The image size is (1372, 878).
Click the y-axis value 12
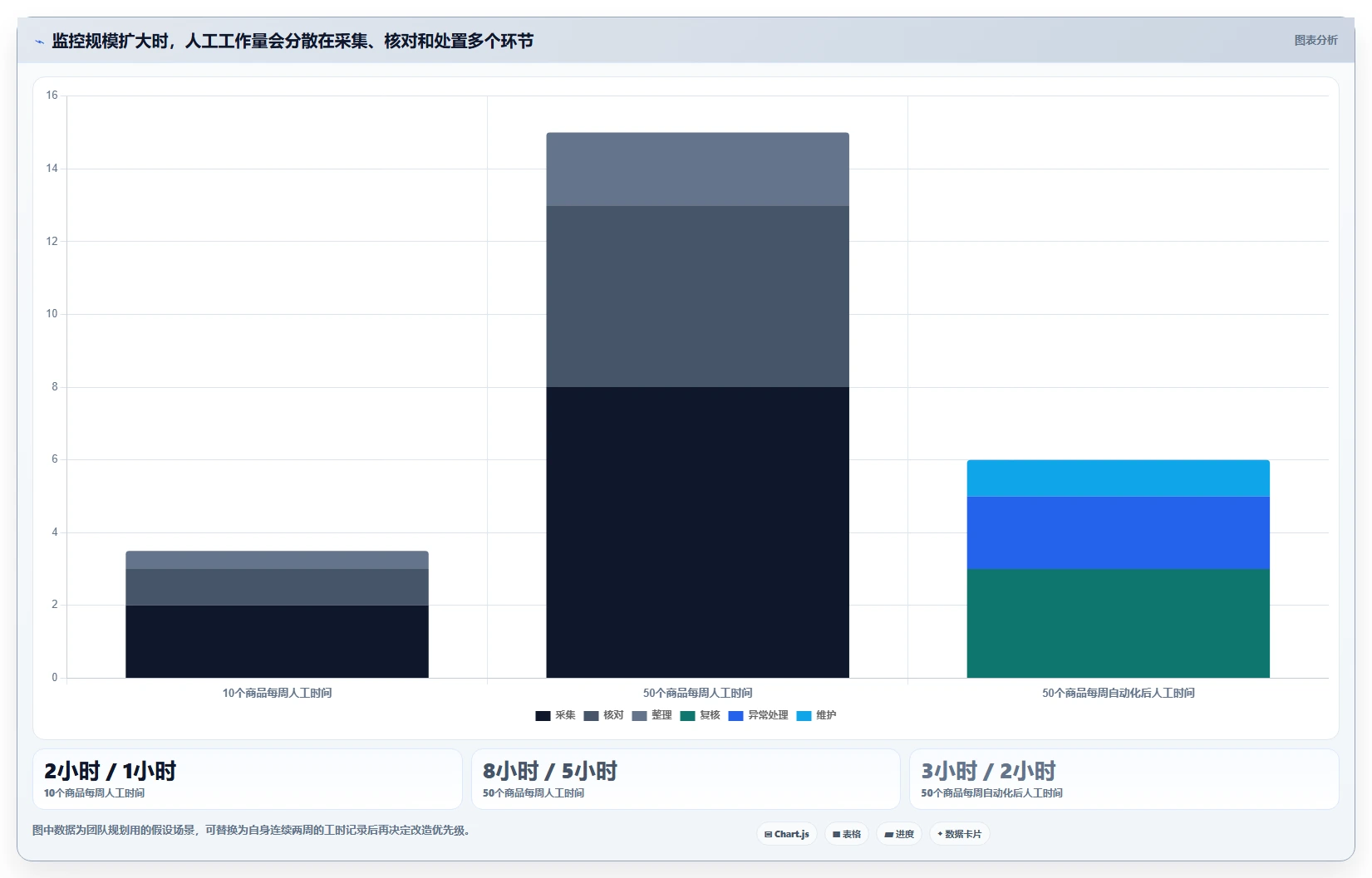click(x=52, y=242)
